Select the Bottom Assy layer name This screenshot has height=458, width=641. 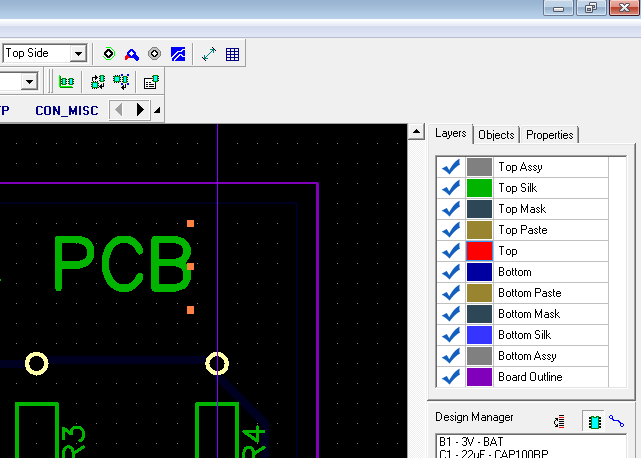(x=527, y=356)
